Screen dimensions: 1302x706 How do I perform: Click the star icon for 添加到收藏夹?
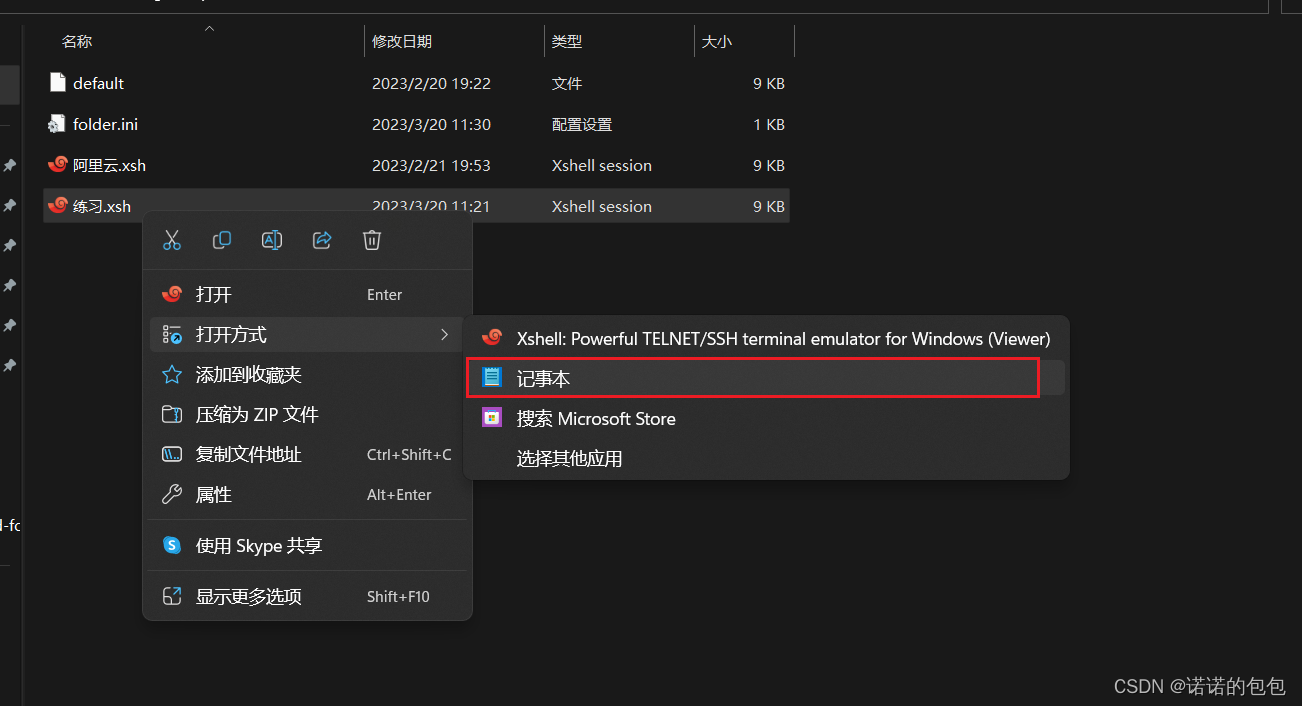[x=172, y=374]
